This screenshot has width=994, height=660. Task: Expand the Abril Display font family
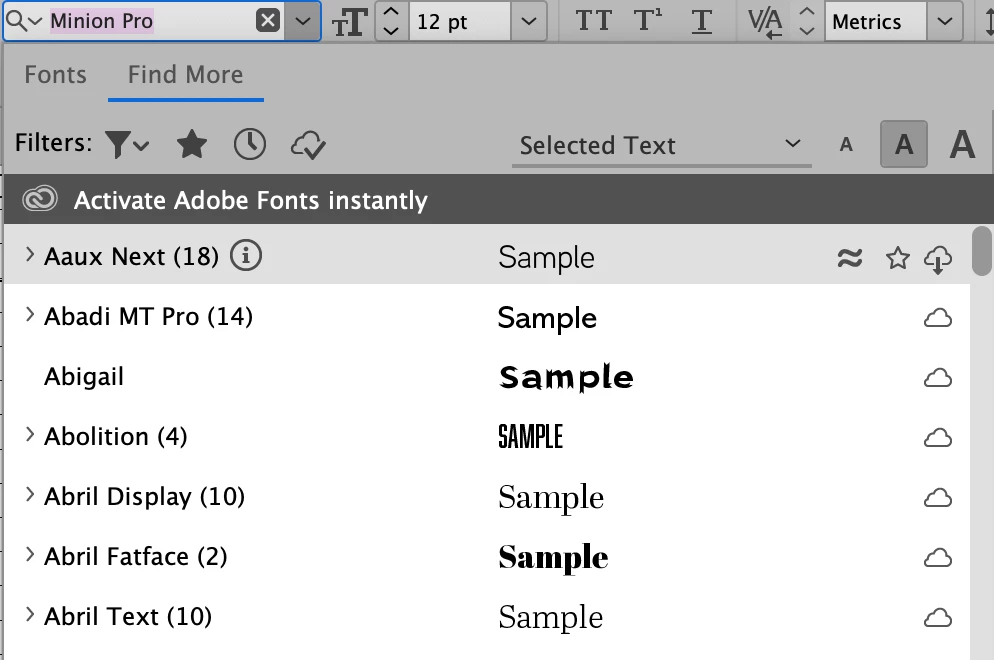point(29,495)
